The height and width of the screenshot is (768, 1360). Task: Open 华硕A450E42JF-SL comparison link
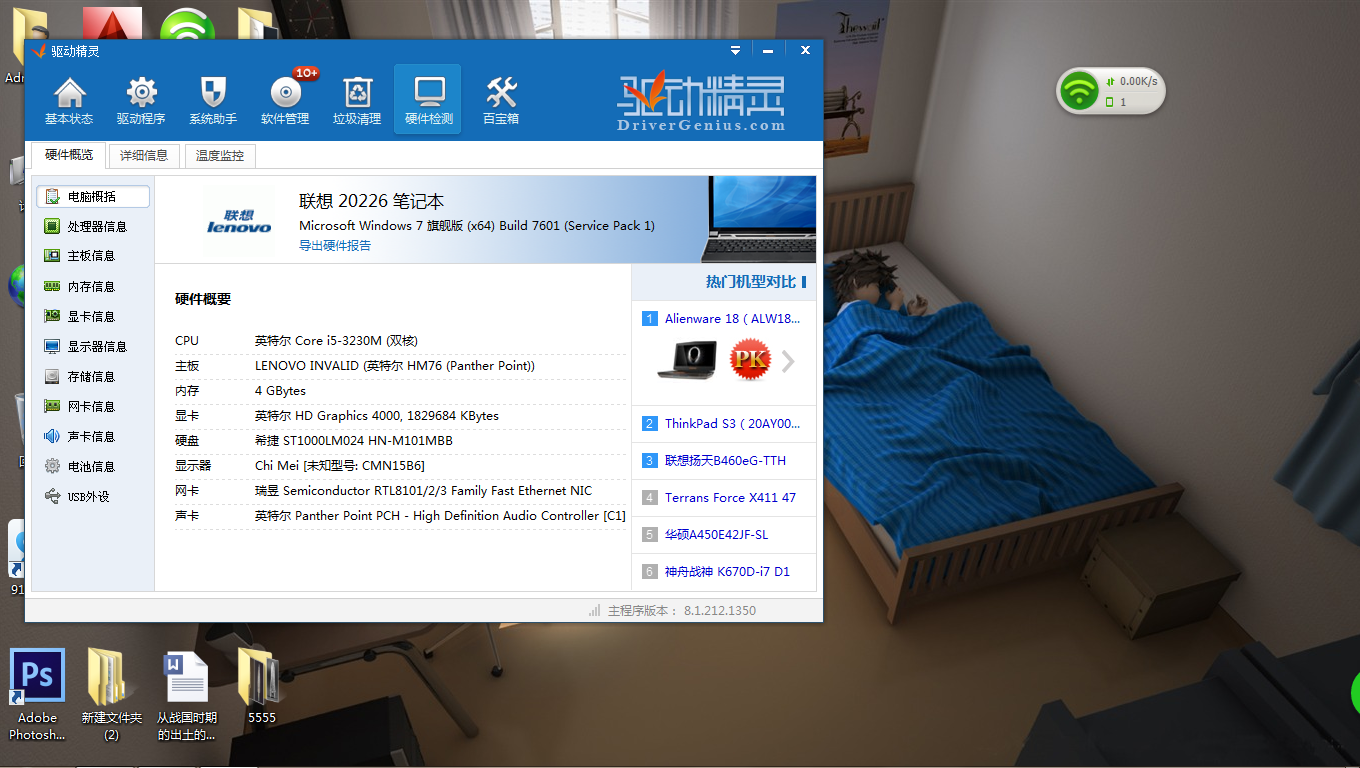717,535
